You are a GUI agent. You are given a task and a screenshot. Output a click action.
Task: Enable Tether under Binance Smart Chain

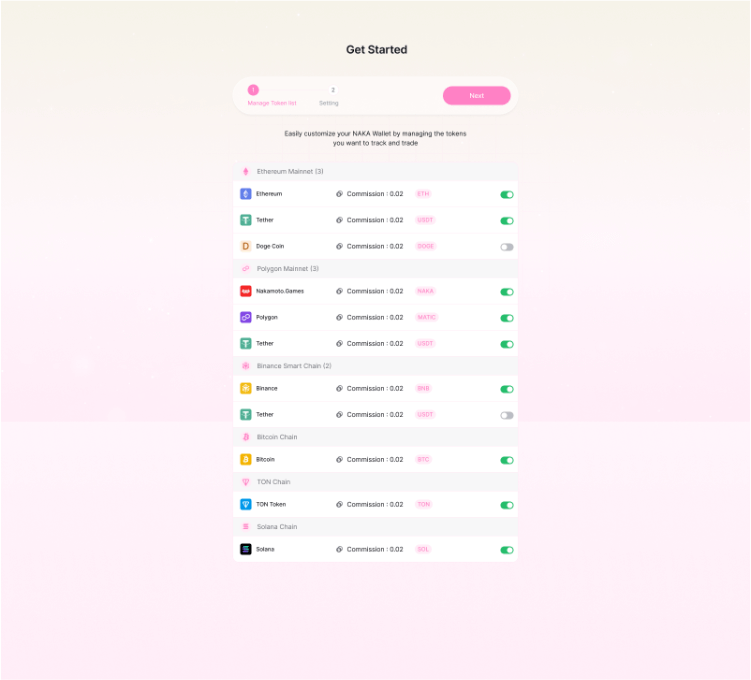tap(507, 415)
